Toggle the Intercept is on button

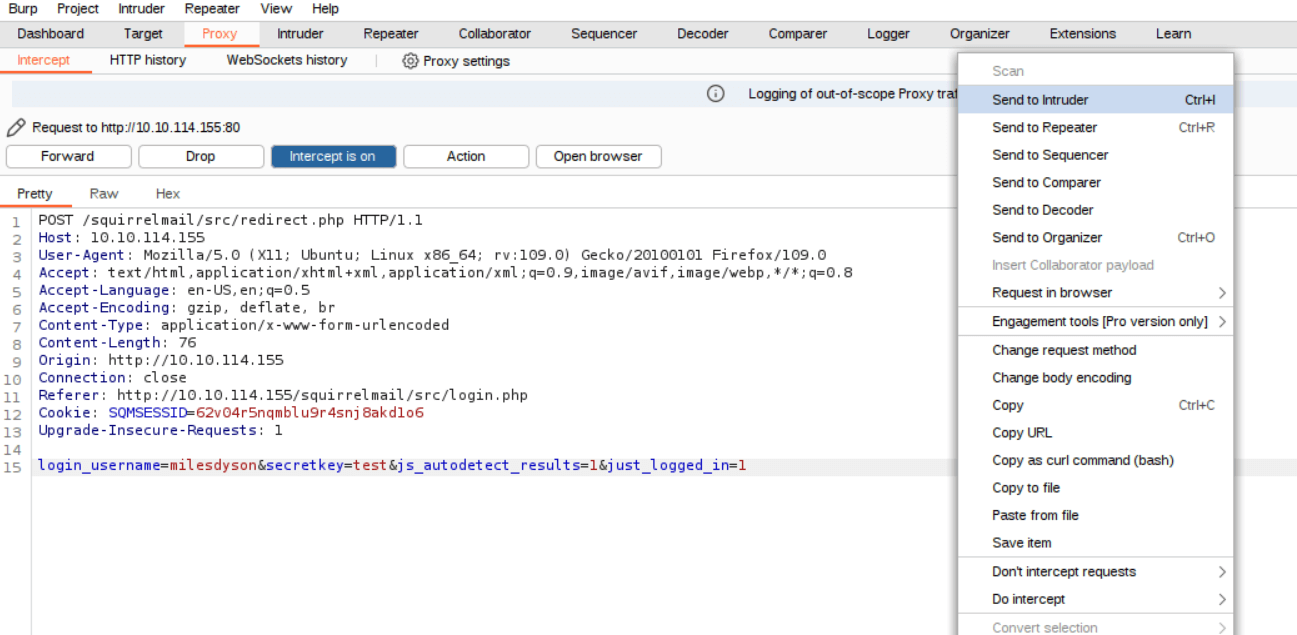point(333,157)
